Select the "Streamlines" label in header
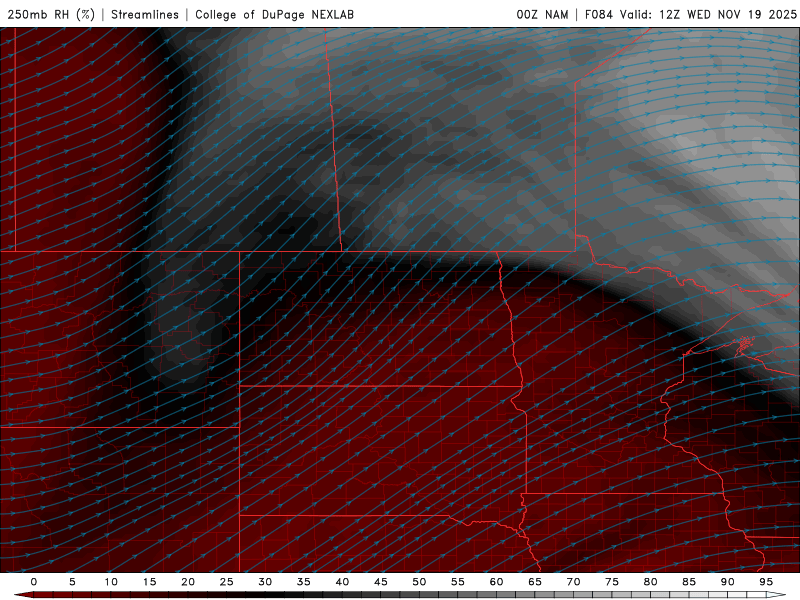This screenshot has width=800, height=600. coord(145,14)
